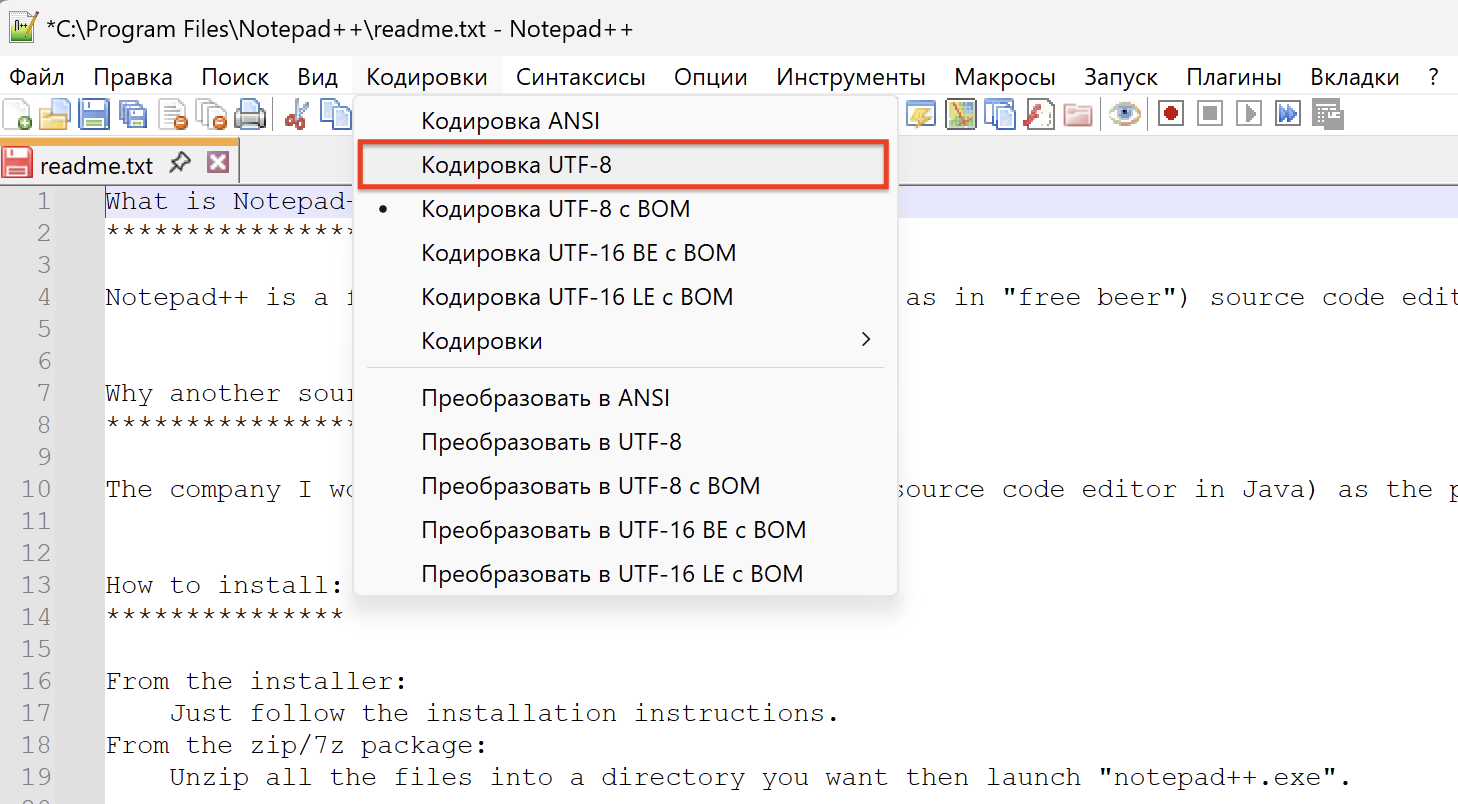Expand the Кодировки submenu arrow

(866, 341)
